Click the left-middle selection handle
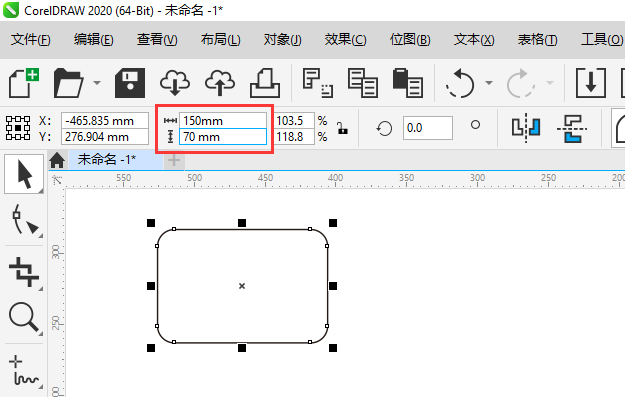The height and width of the screenshot is (397, 625). (x=151, y=286)
